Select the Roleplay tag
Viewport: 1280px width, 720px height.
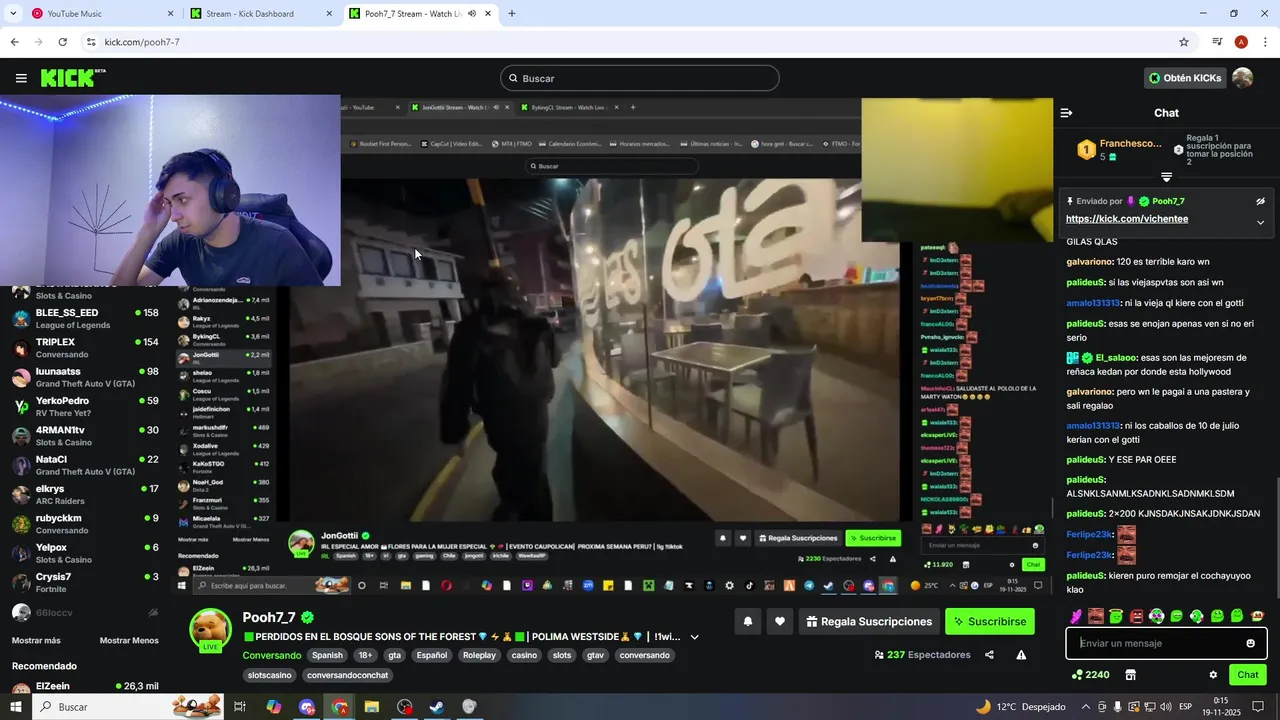(479, 656)
